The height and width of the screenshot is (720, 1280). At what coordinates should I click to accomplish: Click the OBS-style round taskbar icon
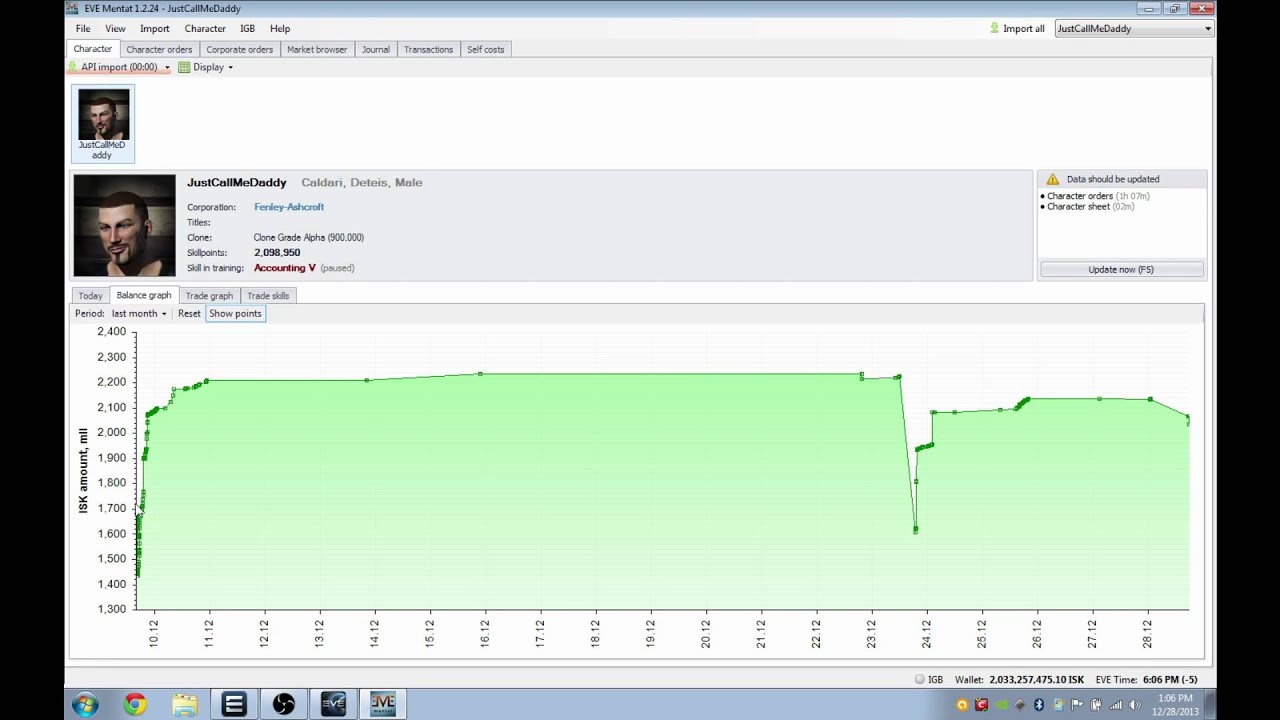coord(284,704)
